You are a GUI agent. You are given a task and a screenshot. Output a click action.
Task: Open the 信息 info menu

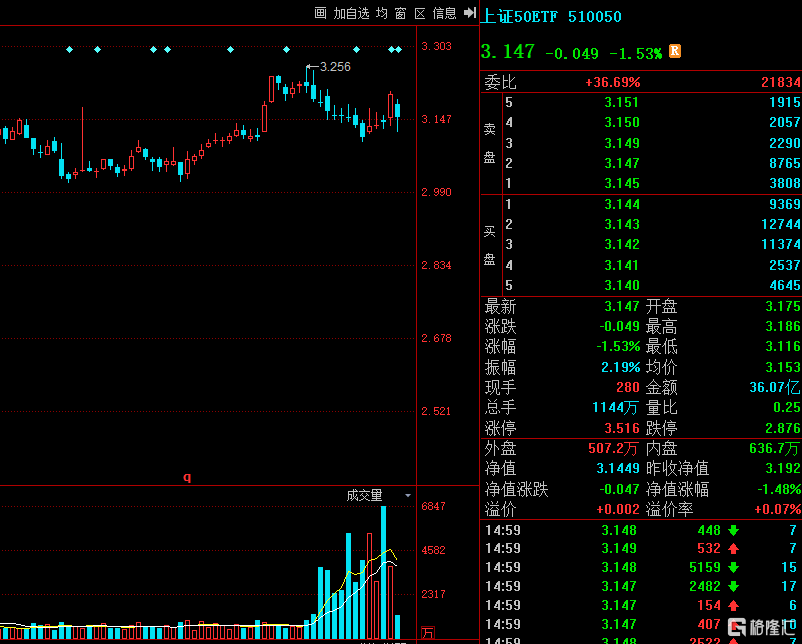click(444, 13)
